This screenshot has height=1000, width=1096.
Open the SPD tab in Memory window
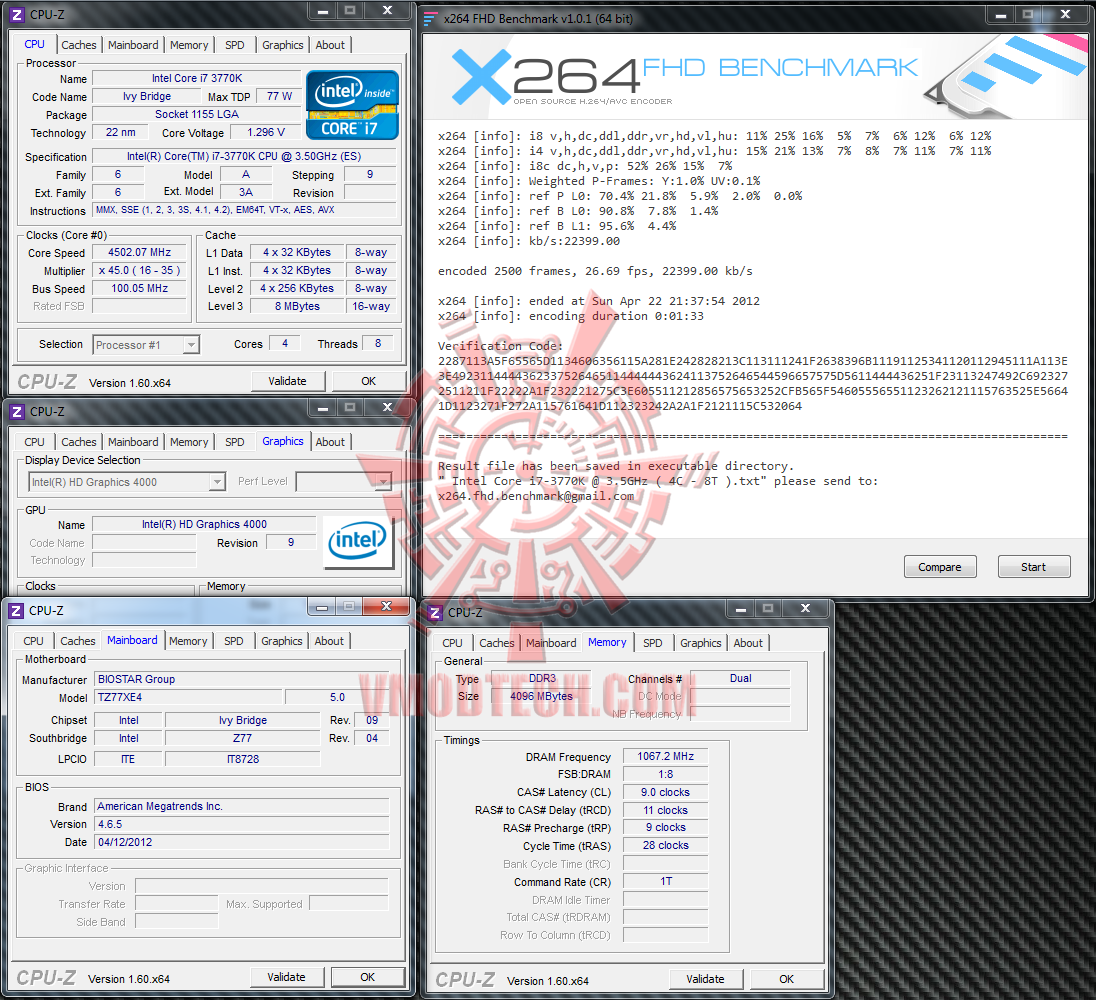(x=653, y=643)
